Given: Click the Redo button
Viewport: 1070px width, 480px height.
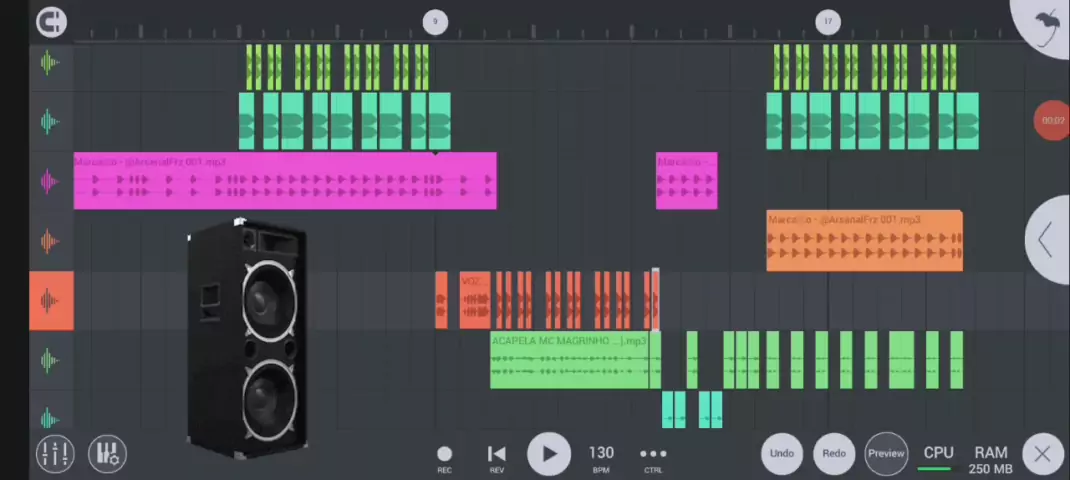Looking at the screenshot, I should click(834, 454).
